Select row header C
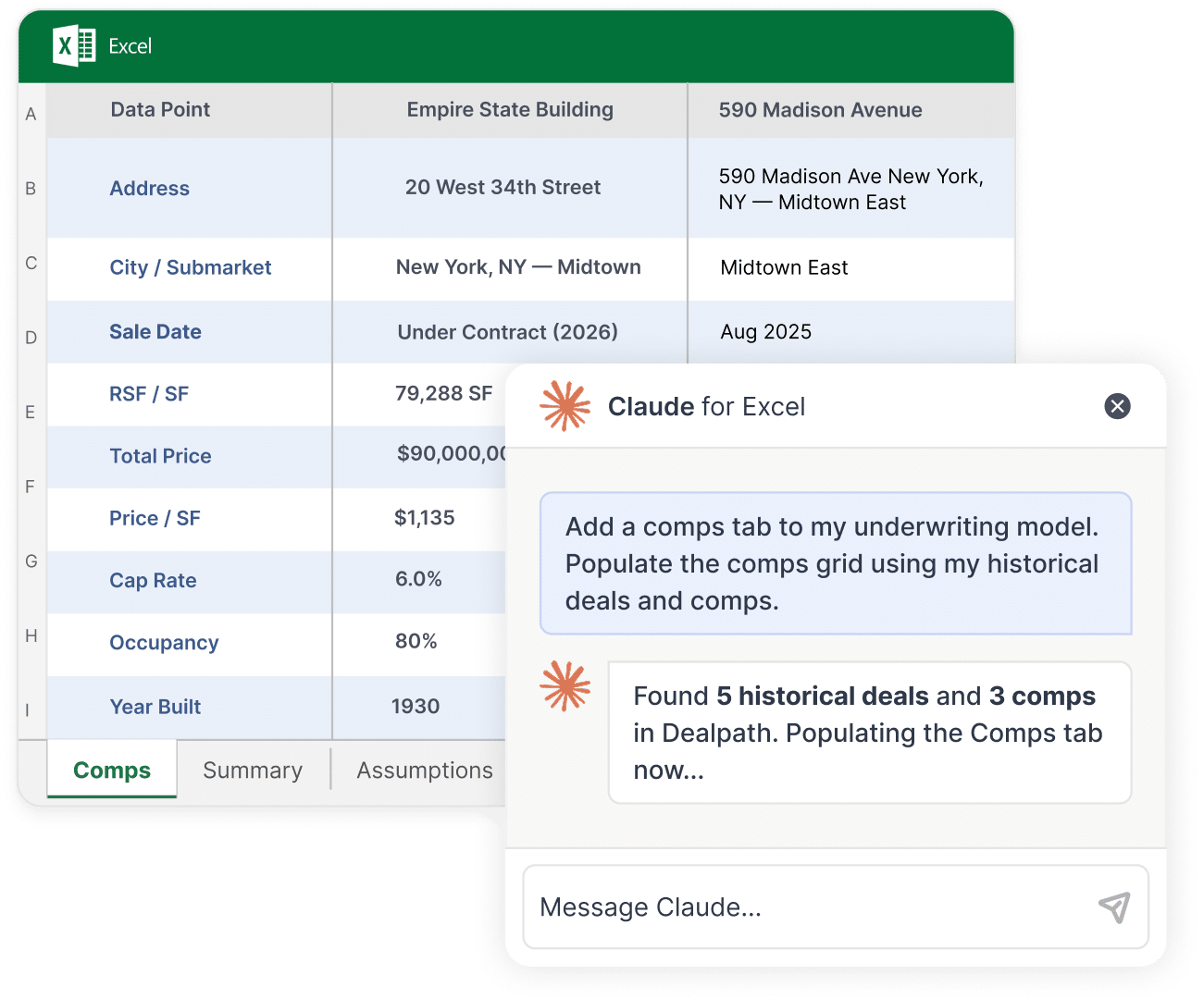 [31, 264]
